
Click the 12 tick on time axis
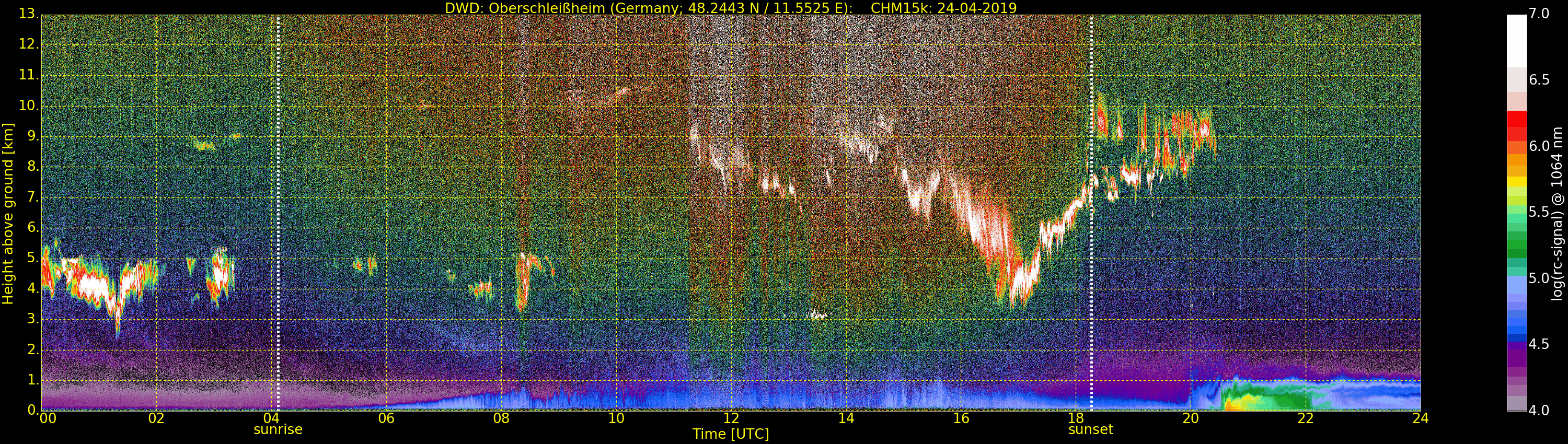click(x=731, y=418)
